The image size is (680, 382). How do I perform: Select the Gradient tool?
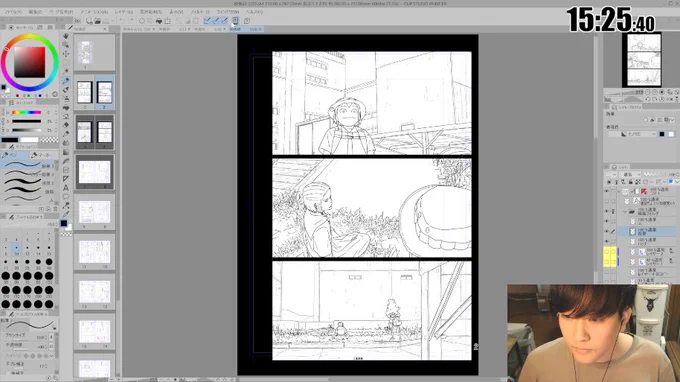pyautogui.click(x=65, y=152)
